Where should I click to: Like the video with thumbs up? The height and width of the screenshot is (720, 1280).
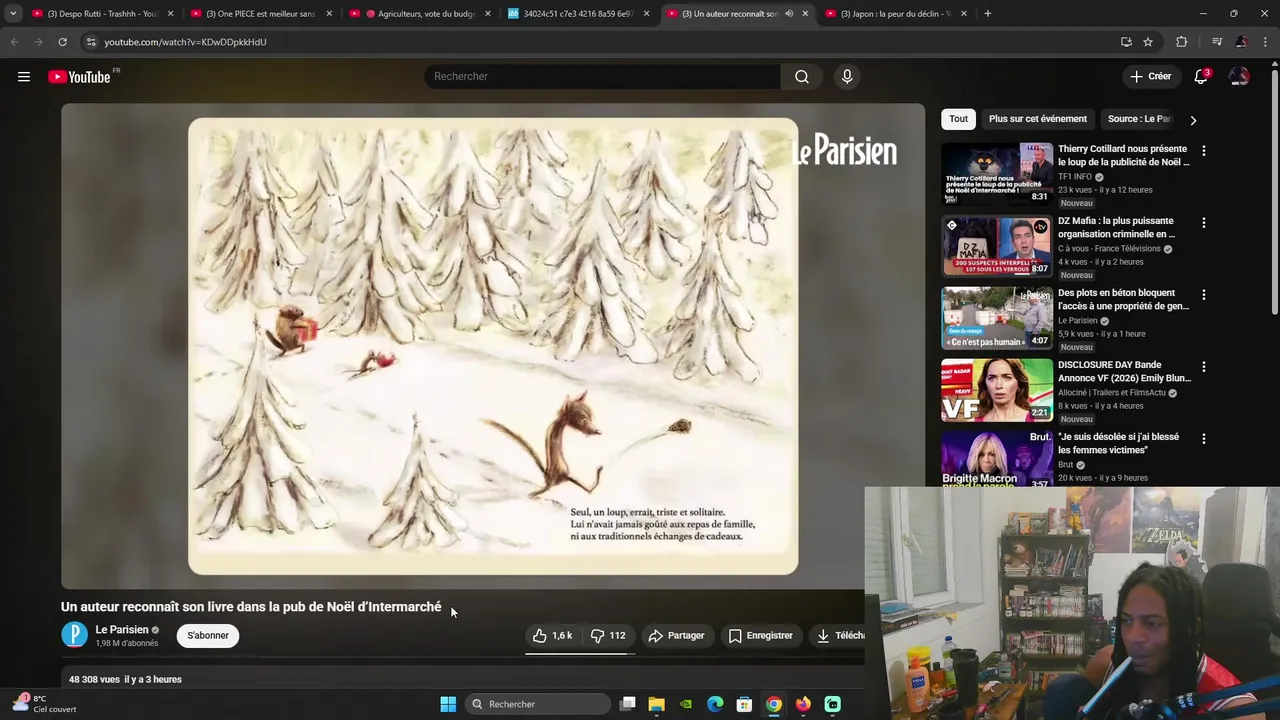552,635
